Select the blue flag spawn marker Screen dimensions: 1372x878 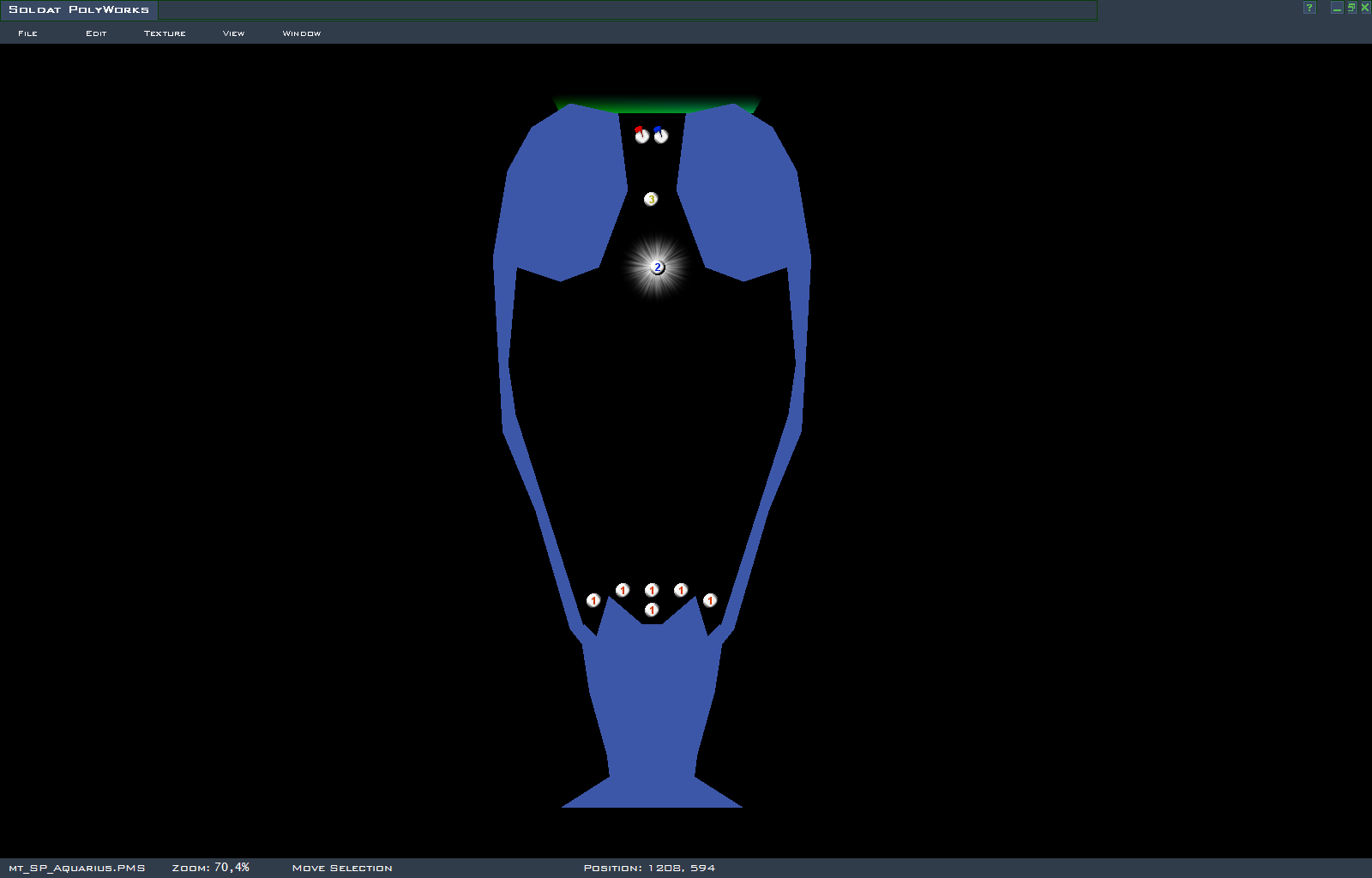coord(660,135)
